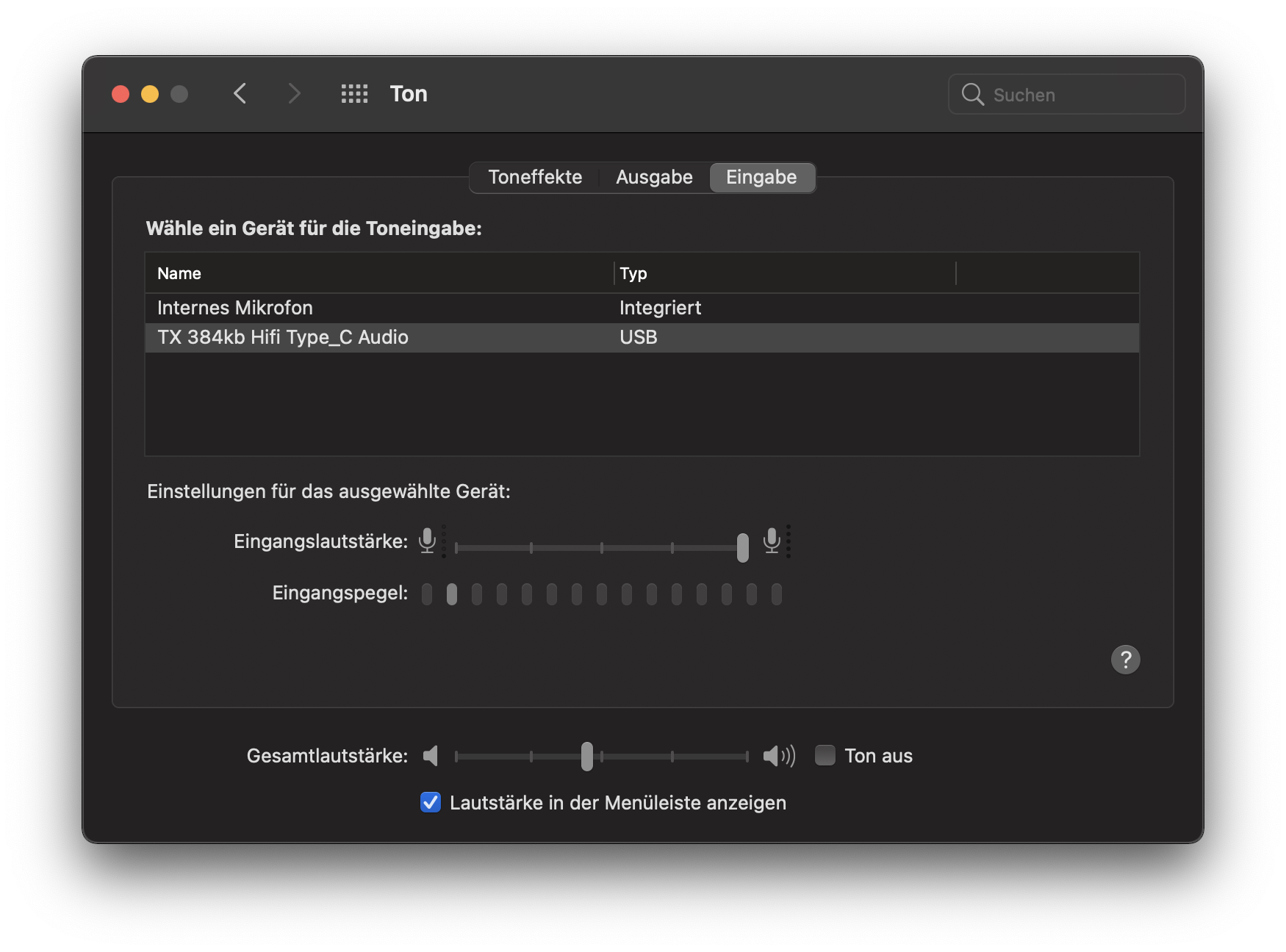The height and width of the screenshot is (952, 1286).
Task: Switch to the Toneffekte tab
Action: click(535, 178)
